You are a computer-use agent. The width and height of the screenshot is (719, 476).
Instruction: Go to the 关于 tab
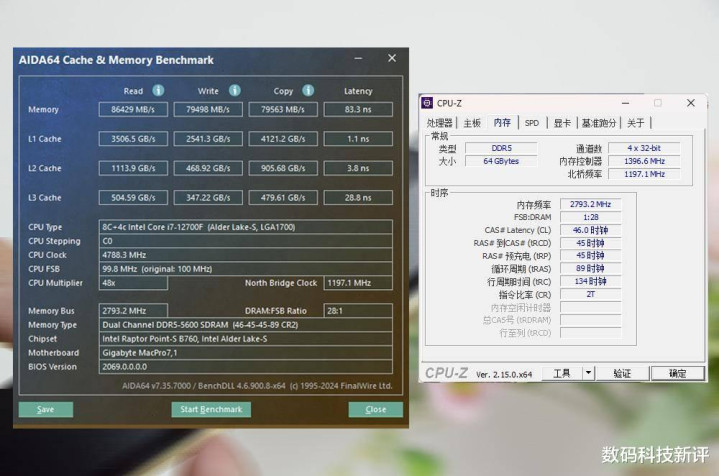point(636,123)
